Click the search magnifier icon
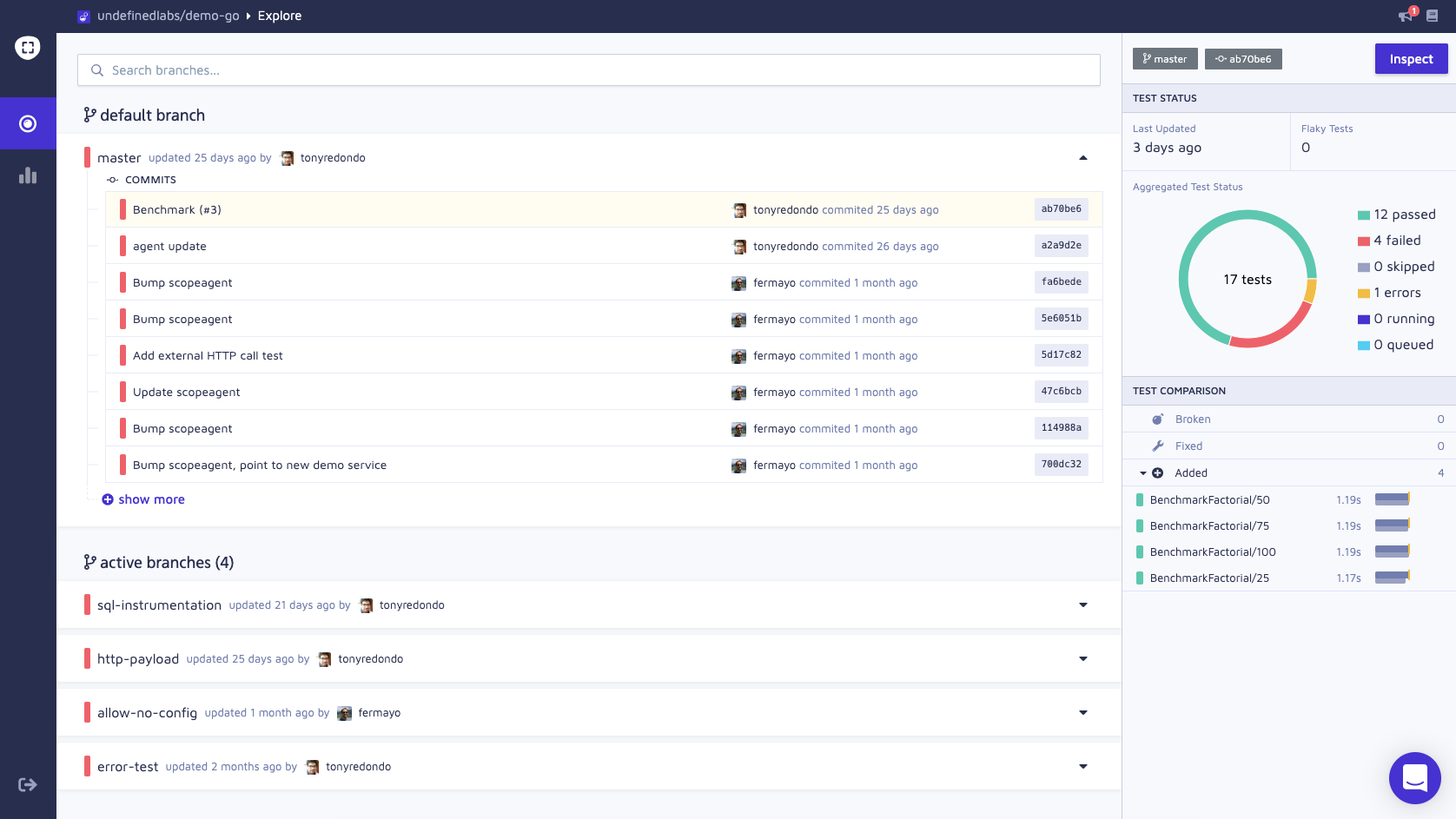The width and height of the screenshot is (1456, 819). 97,70
